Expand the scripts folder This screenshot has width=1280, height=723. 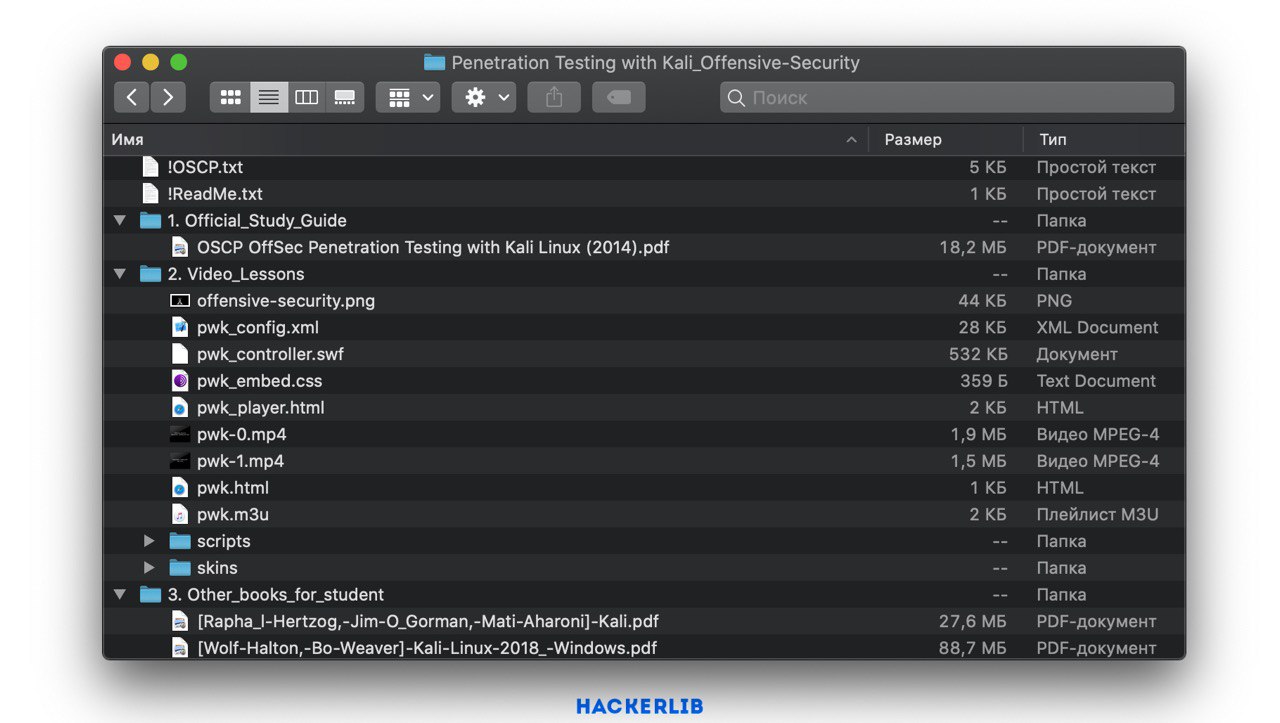150,541
